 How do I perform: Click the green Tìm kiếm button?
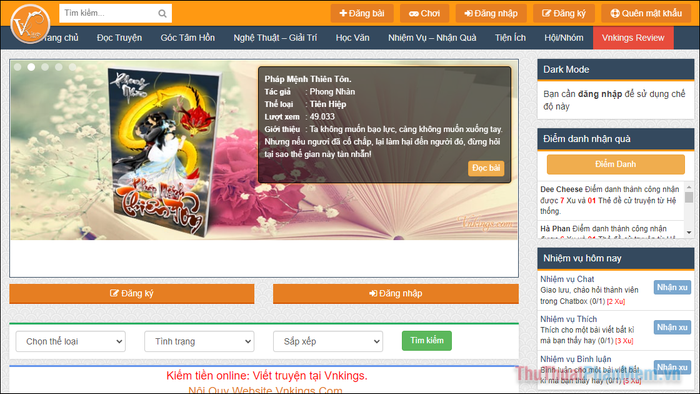click(427, 340)
